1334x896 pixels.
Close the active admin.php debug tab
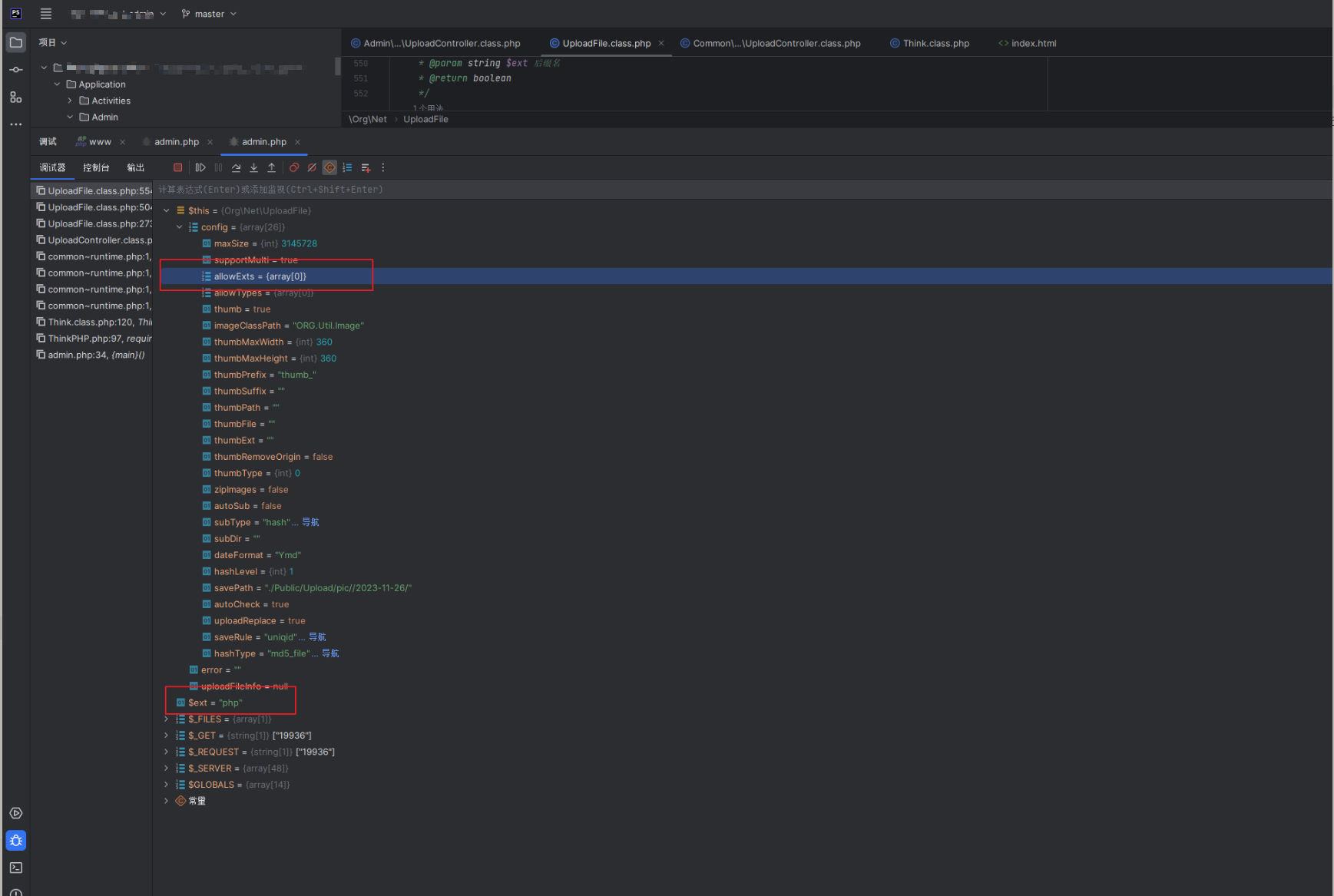pyautogui.click(x=297, y=142)
